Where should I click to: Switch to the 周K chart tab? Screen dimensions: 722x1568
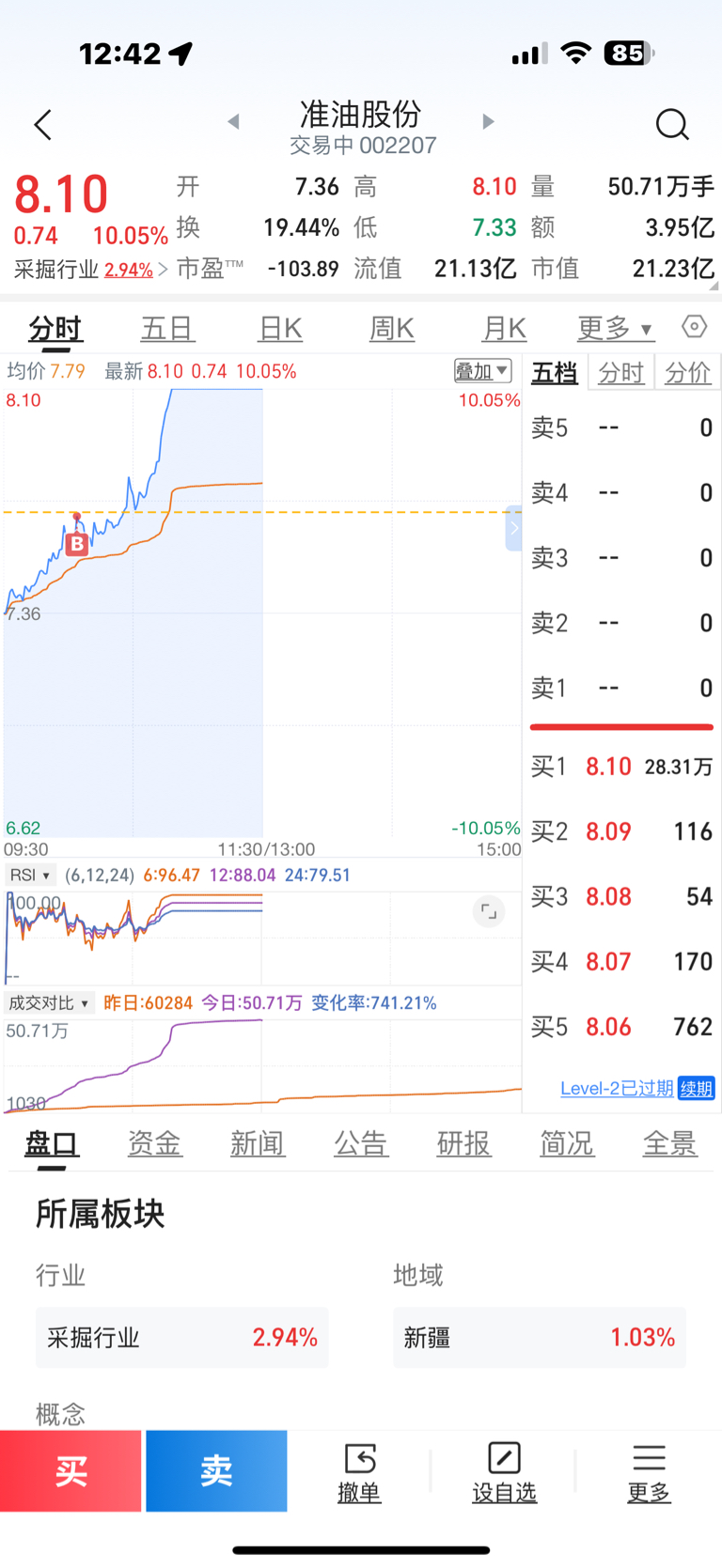point(392,329)
